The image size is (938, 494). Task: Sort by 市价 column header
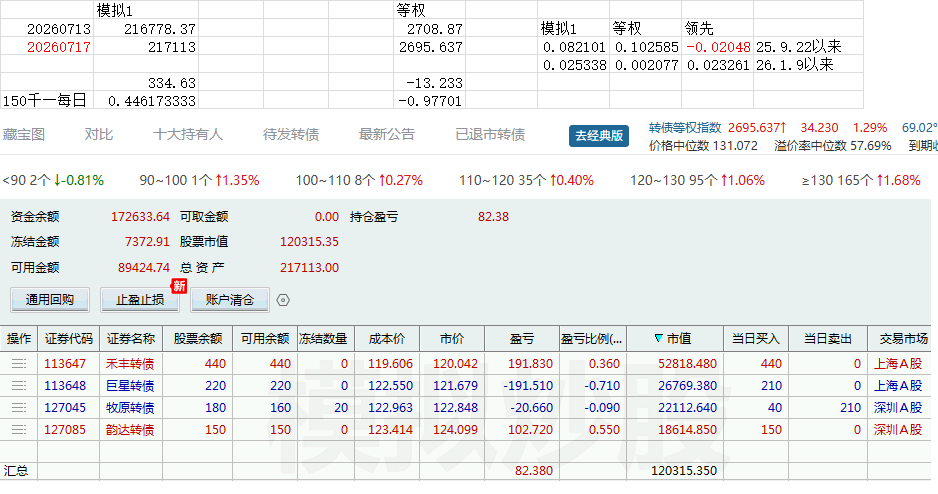click(452, 339)
